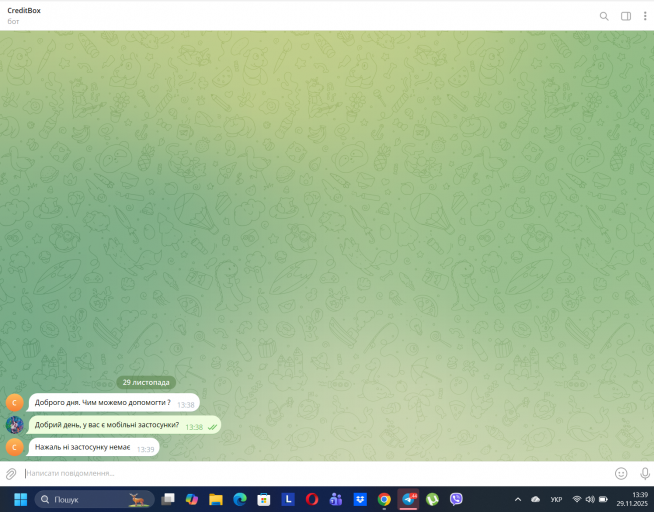Open Microsoft Teams from the taskbar
The height and width of the screenshot is (512, 654).
tap(336, 499)
